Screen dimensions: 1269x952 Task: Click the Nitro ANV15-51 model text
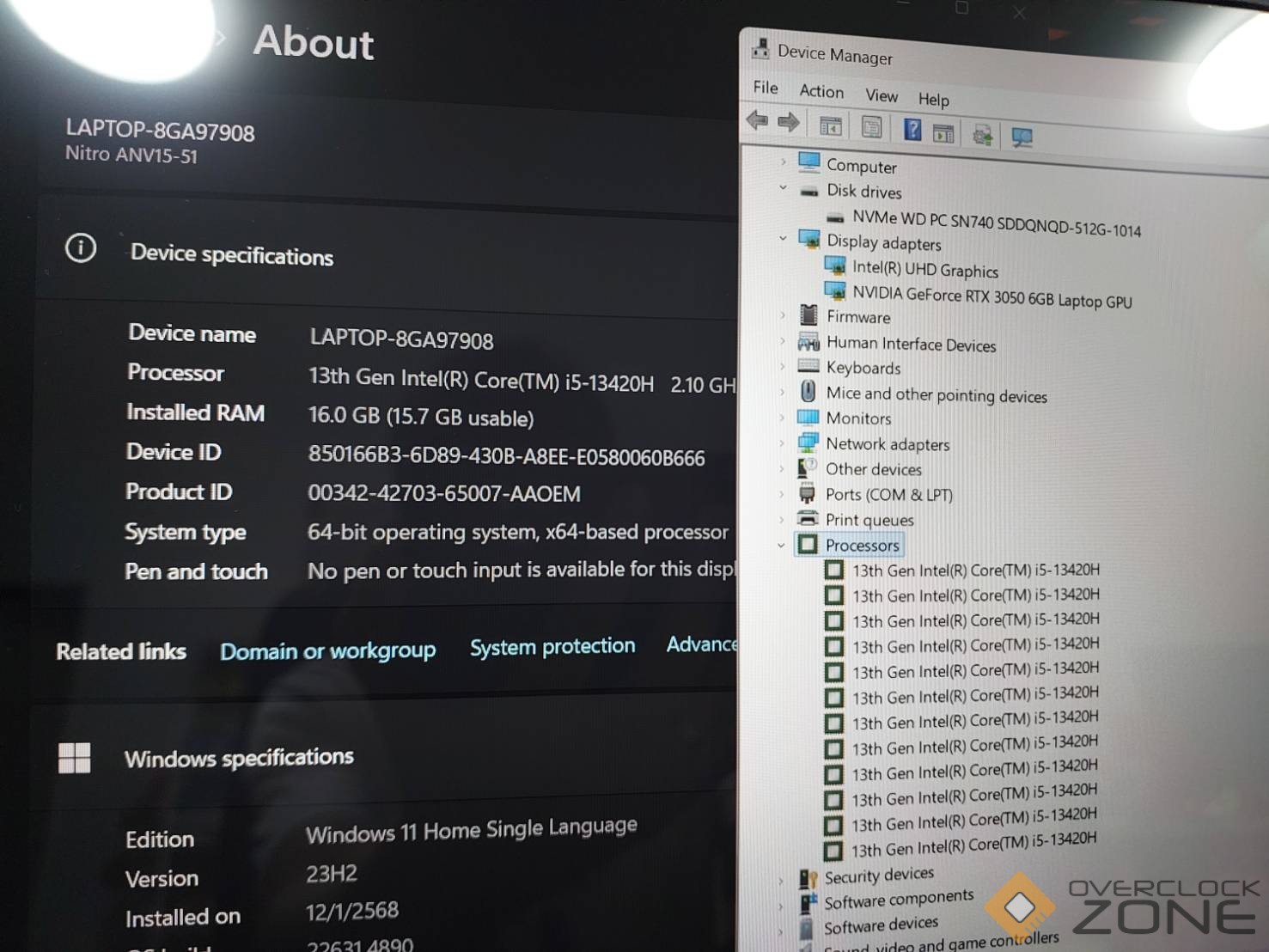click(x=131, y=155)
